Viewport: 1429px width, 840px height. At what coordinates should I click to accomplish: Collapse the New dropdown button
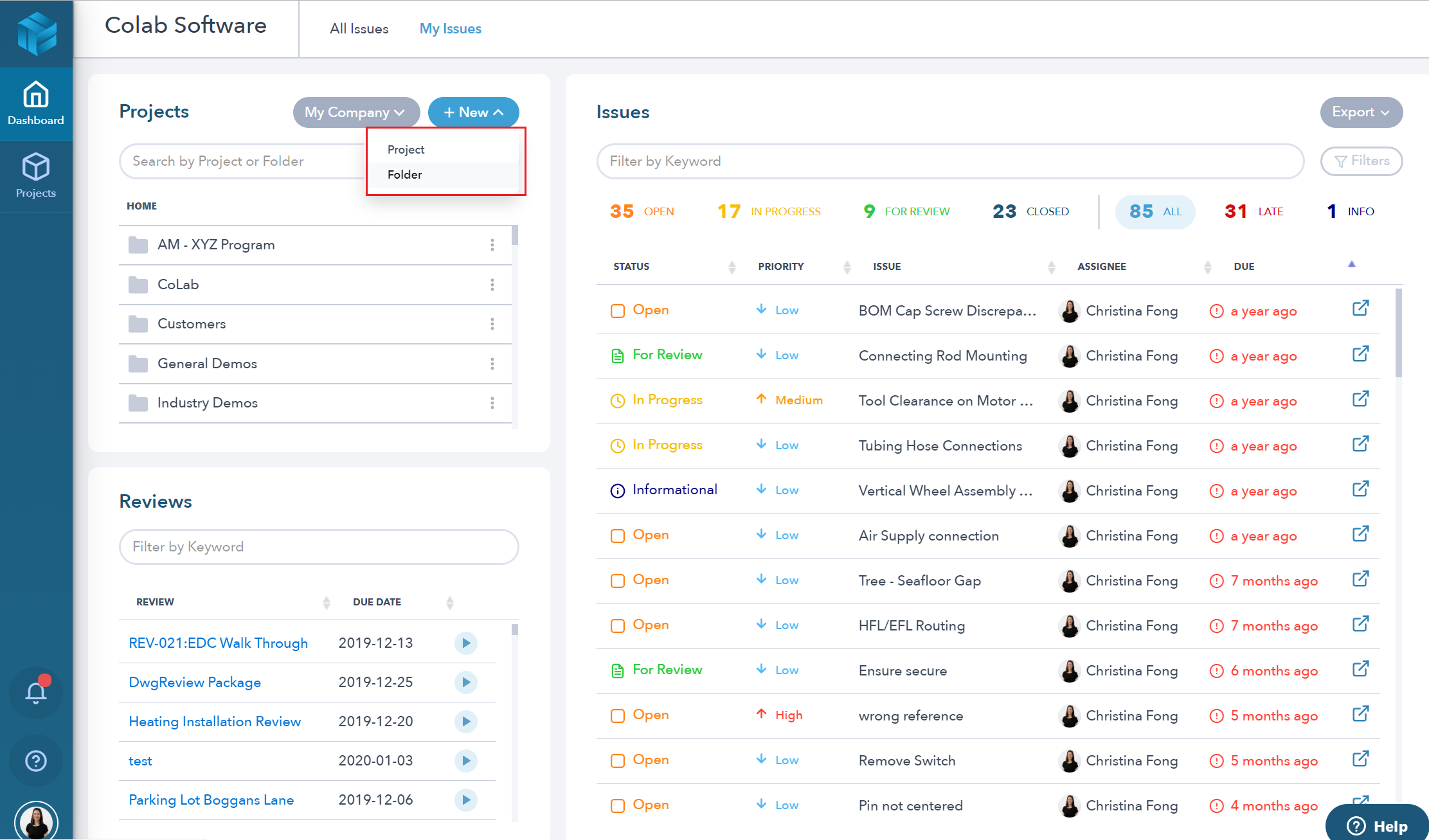pyautogui.click(x=474, y=112)
